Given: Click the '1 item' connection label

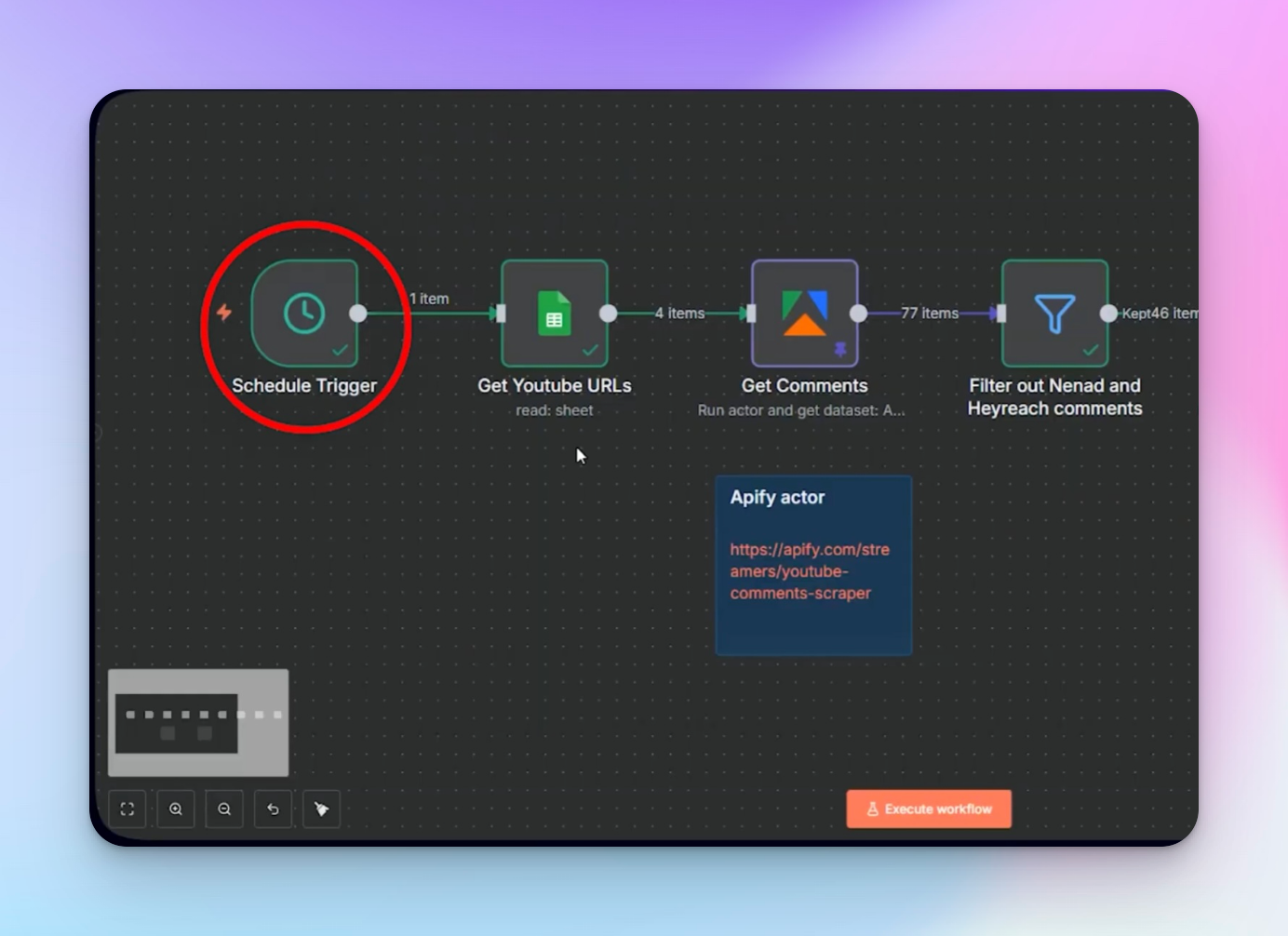Looking at the screenshot, I should 429,299.
